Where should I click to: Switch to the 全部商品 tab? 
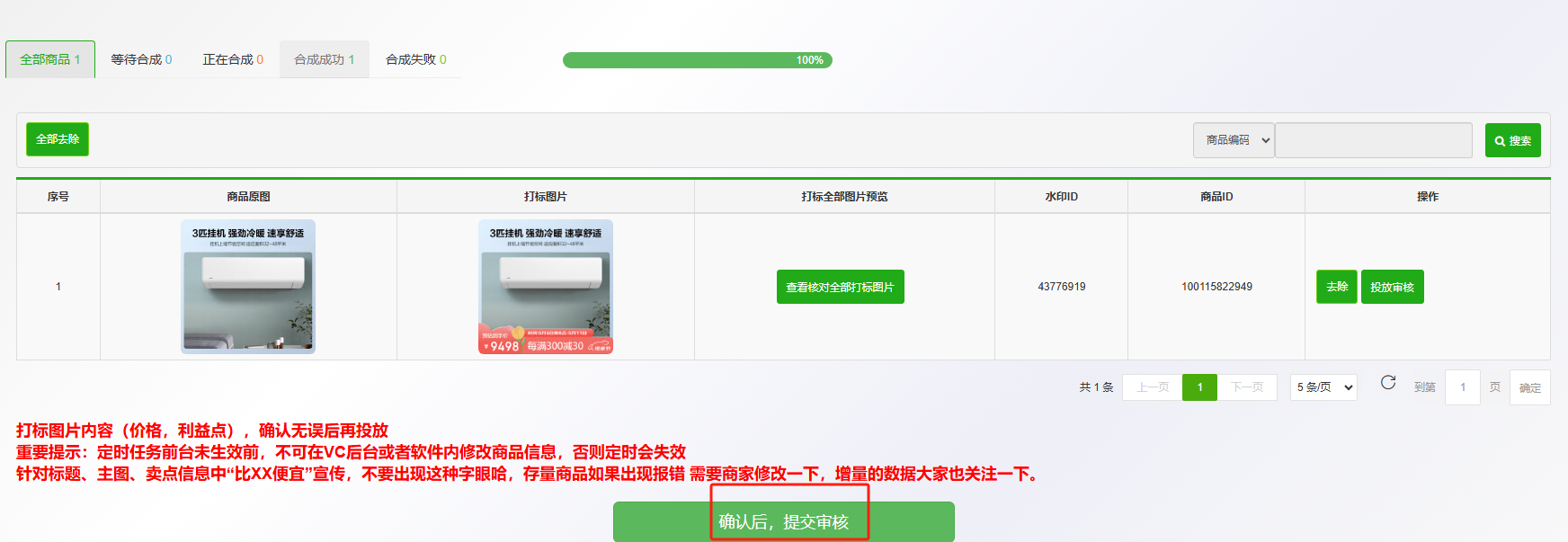tap(50, 59)
